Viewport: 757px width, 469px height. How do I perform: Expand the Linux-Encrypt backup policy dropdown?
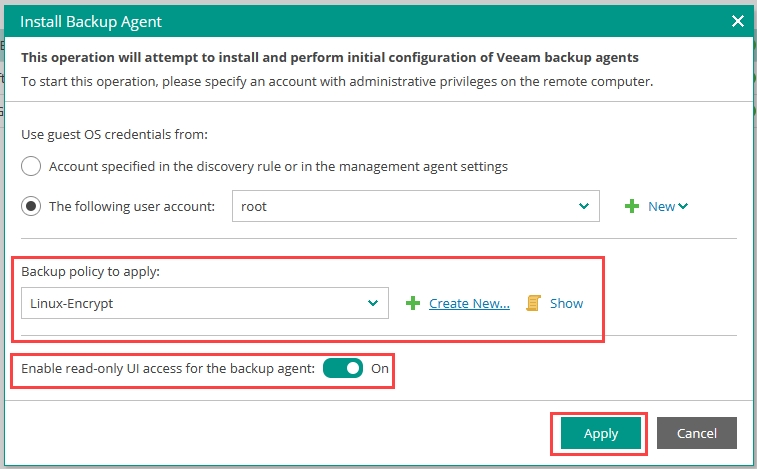point(204,303)
